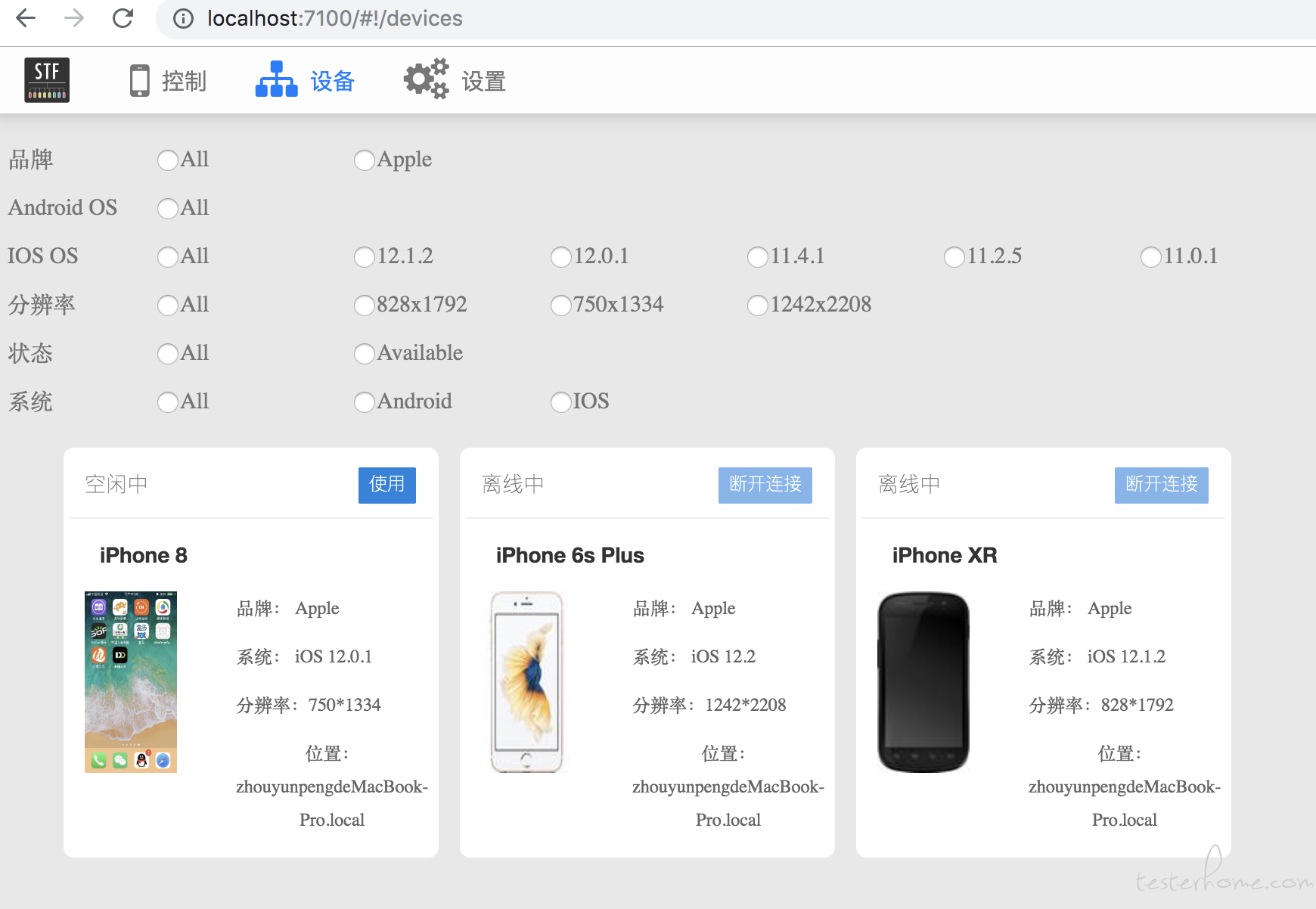Select iOS version 12.0.1 radio
The image size is (1316, 909).
tap(561, 257)
